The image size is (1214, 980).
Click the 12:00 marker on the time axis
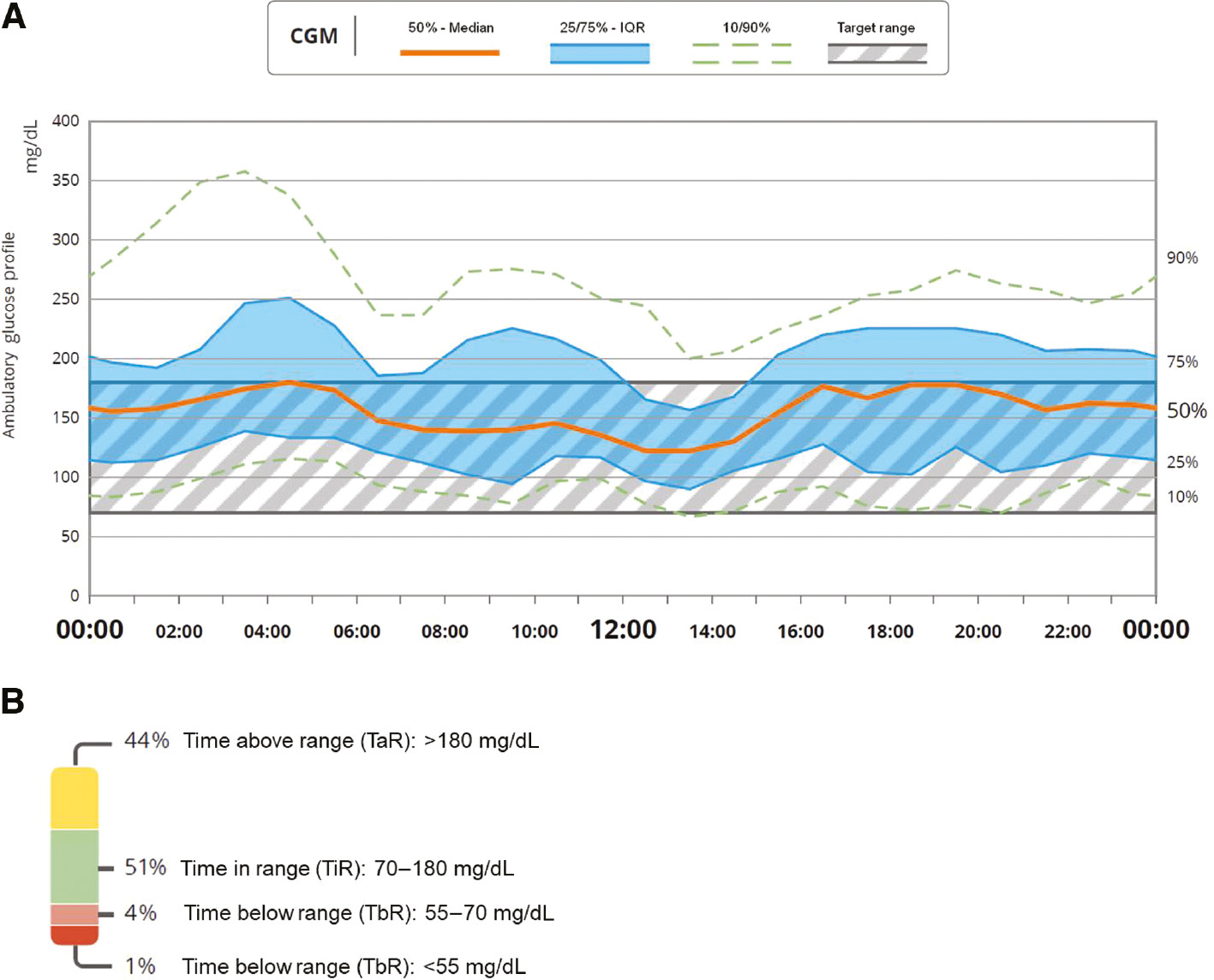tap(623, 630)
